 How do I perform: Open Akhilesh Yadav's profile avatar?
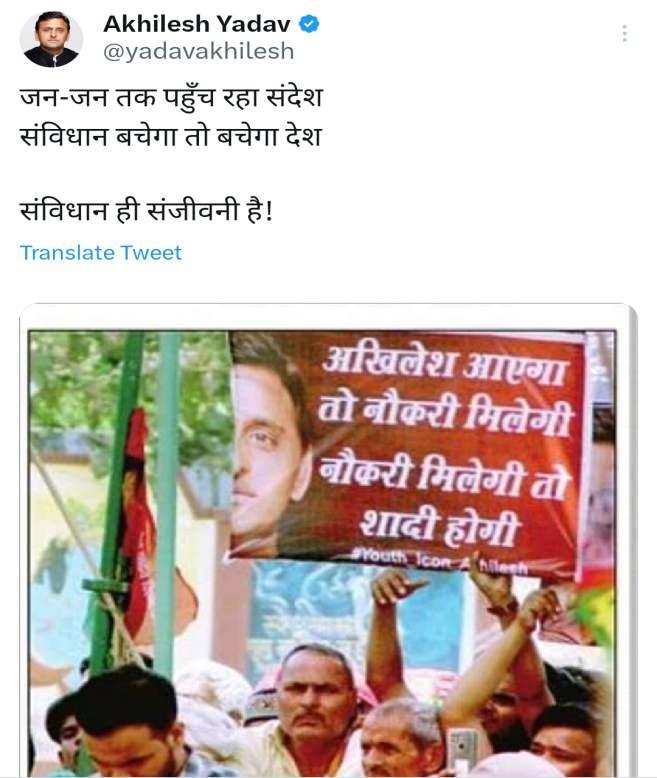(x=51, y=39)
